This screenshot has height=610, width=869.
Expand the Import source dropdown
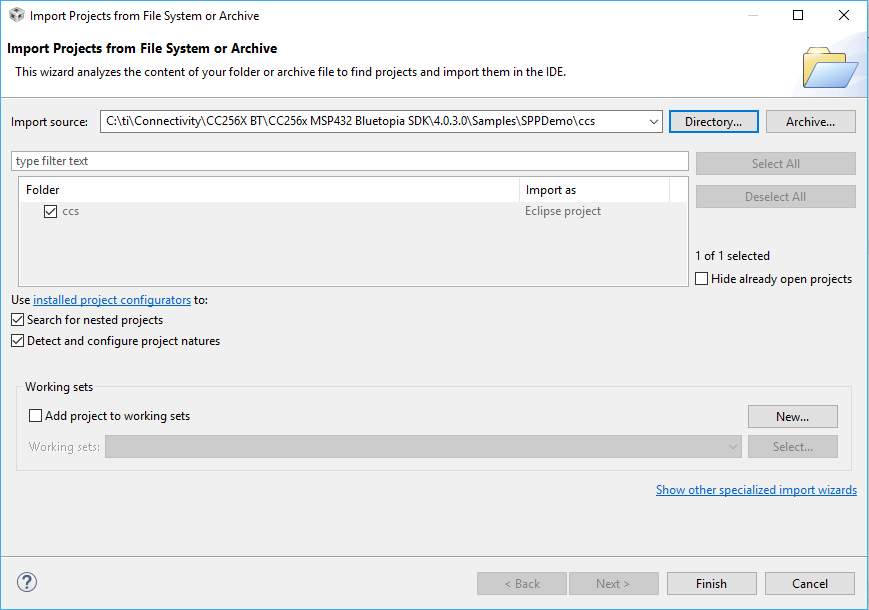pyautogui.click(x=654, y=122)
